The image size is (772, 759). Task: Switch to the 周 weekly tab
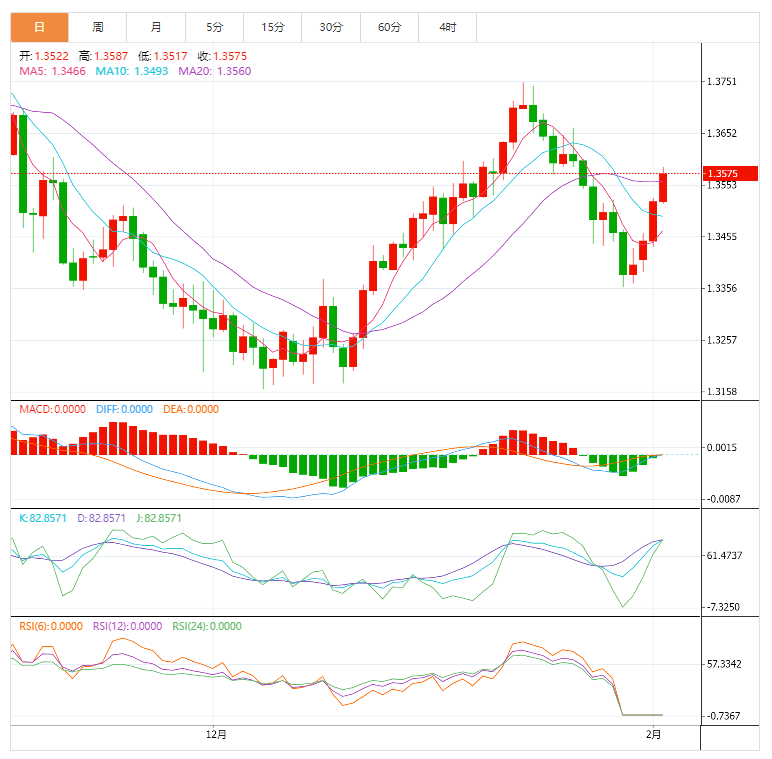(97, 27)
